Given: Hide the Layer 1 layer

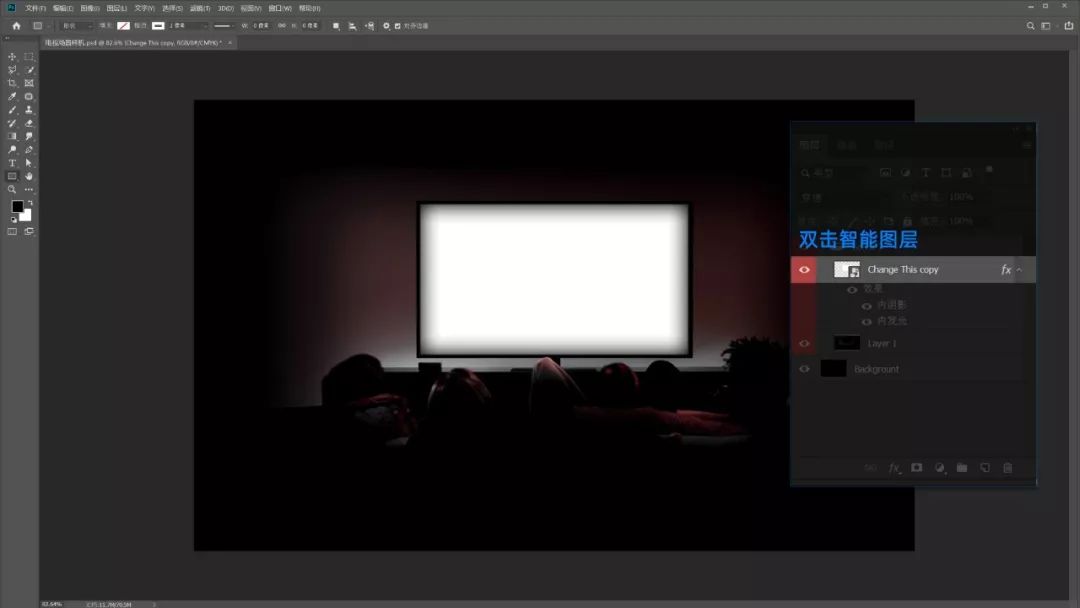Looking at the screenshot, I should [x=804, y=343].
